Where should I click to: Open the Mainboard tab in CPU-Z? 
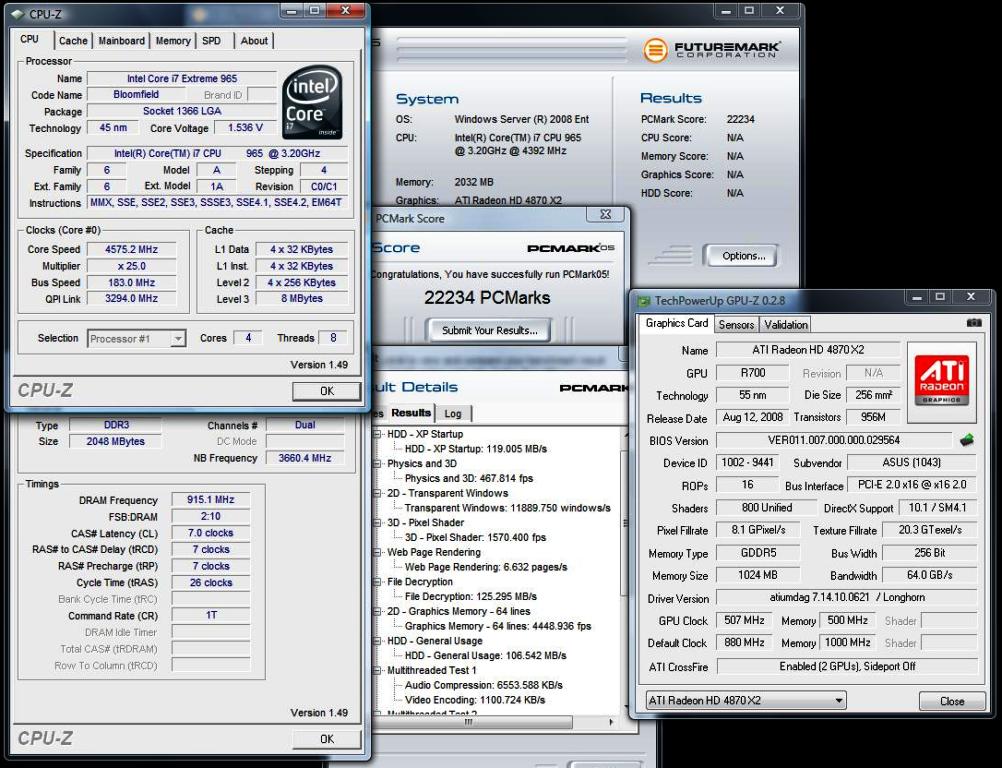(x=121, y=41)
